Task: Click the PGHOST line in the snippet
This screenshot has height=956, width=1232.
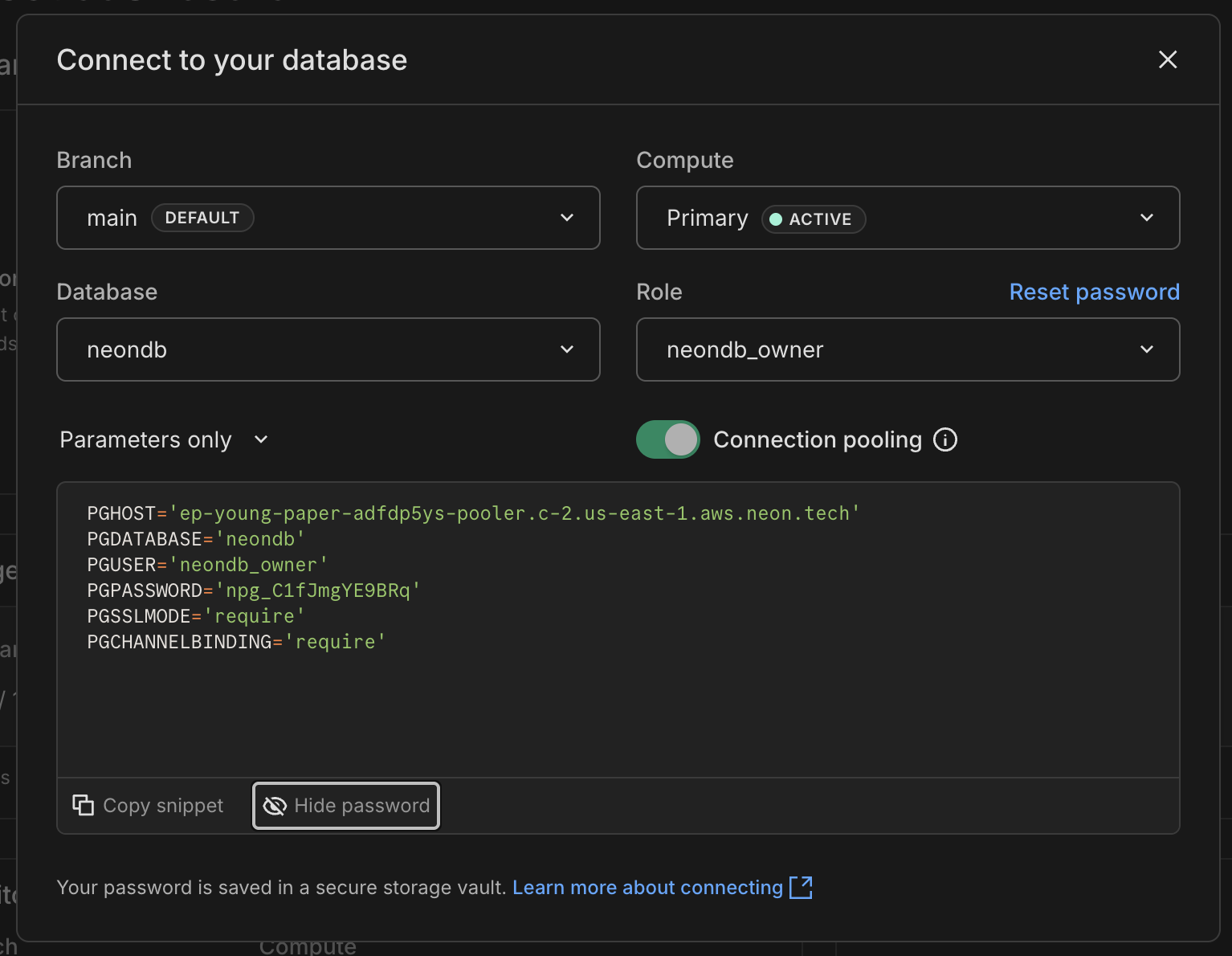Action: coord(473,513)
